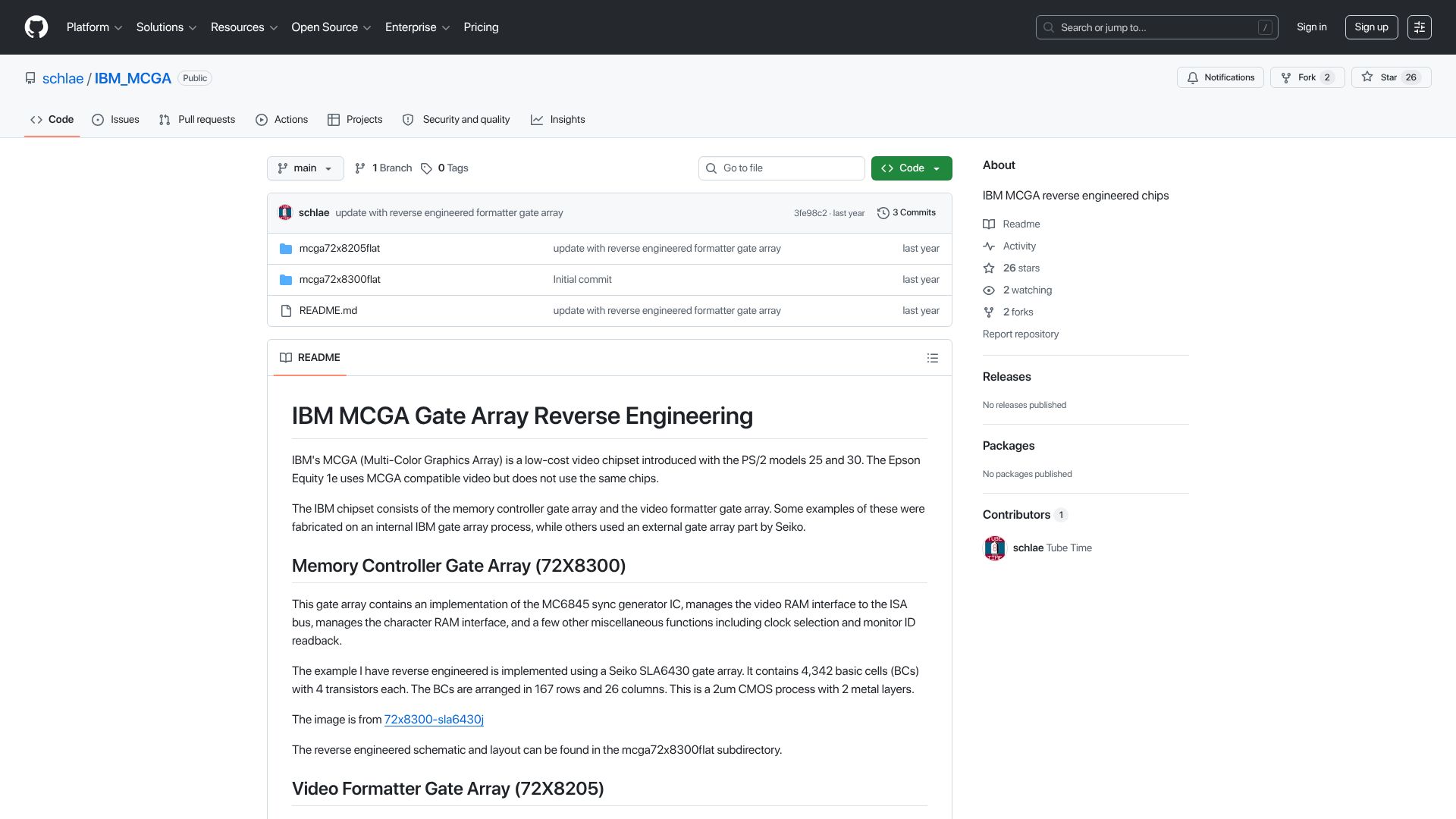This screenshot has height=819, width=1456.
Task: Focus the Search or jump to field
Action: [1156, 27]
